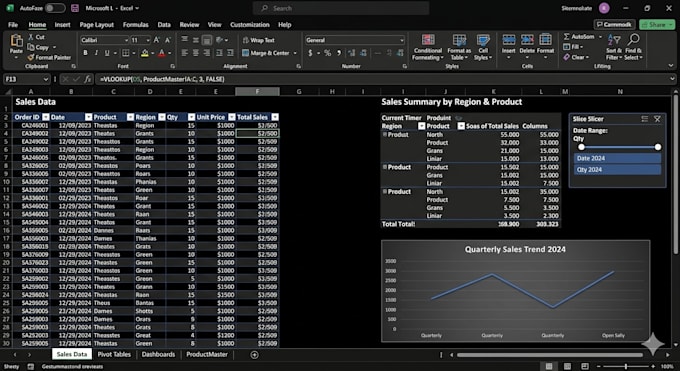Open the File menu
This screenshot has height=371, width=680.
tap(13, 25)
